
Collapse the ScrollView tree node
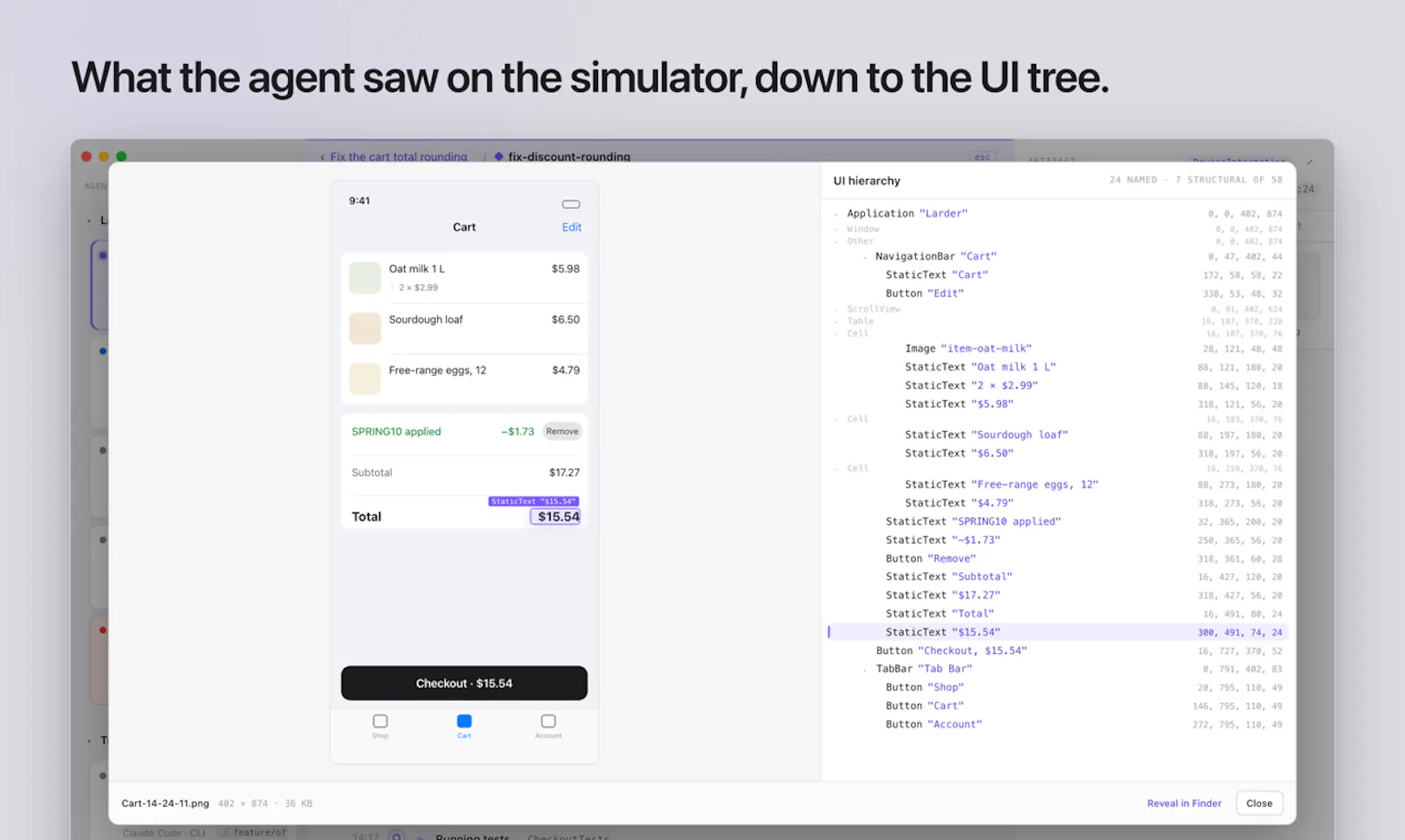click(x=835, y=309)
